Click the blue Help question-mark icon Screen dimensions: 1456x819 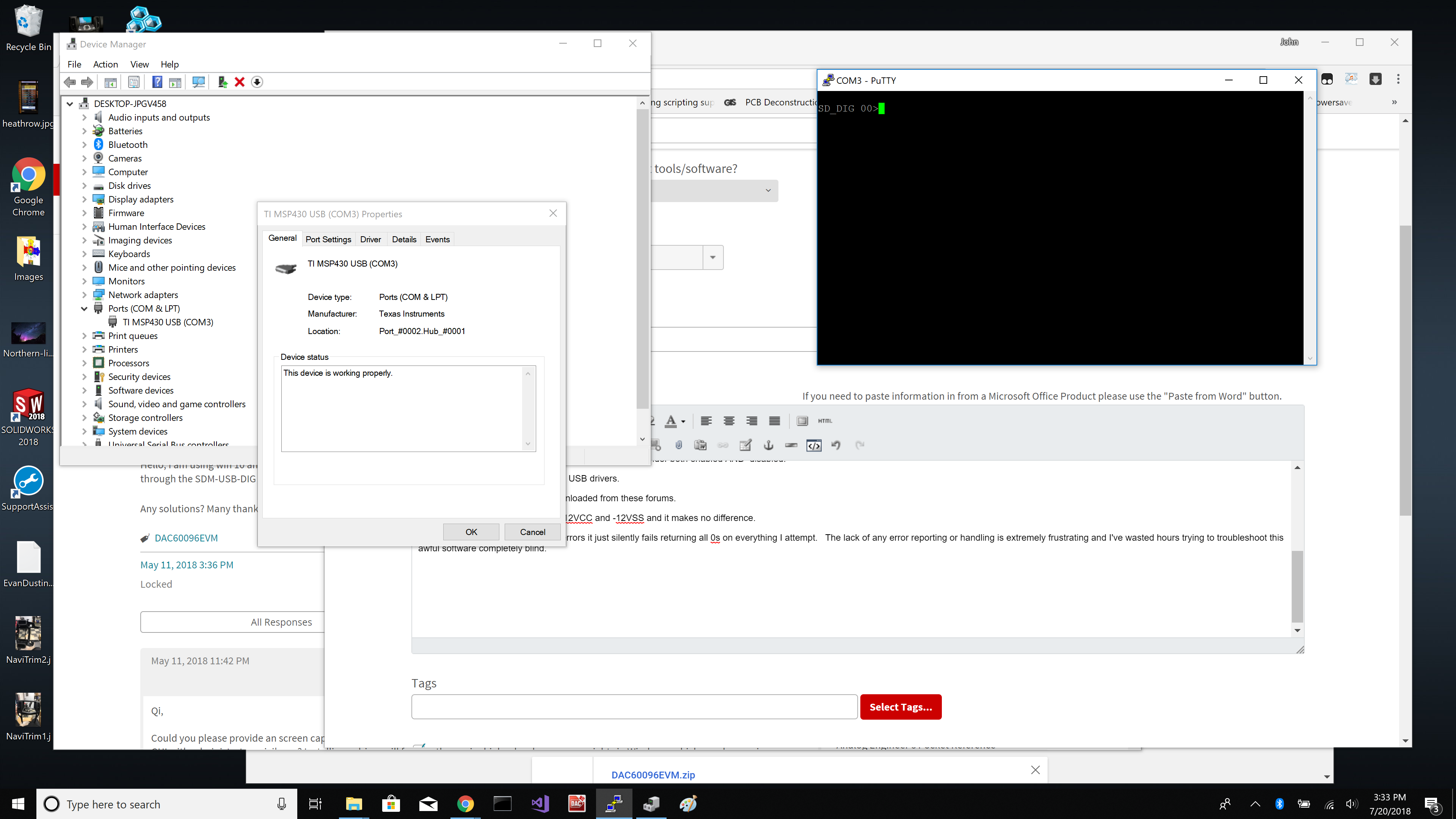pos(157,82)
